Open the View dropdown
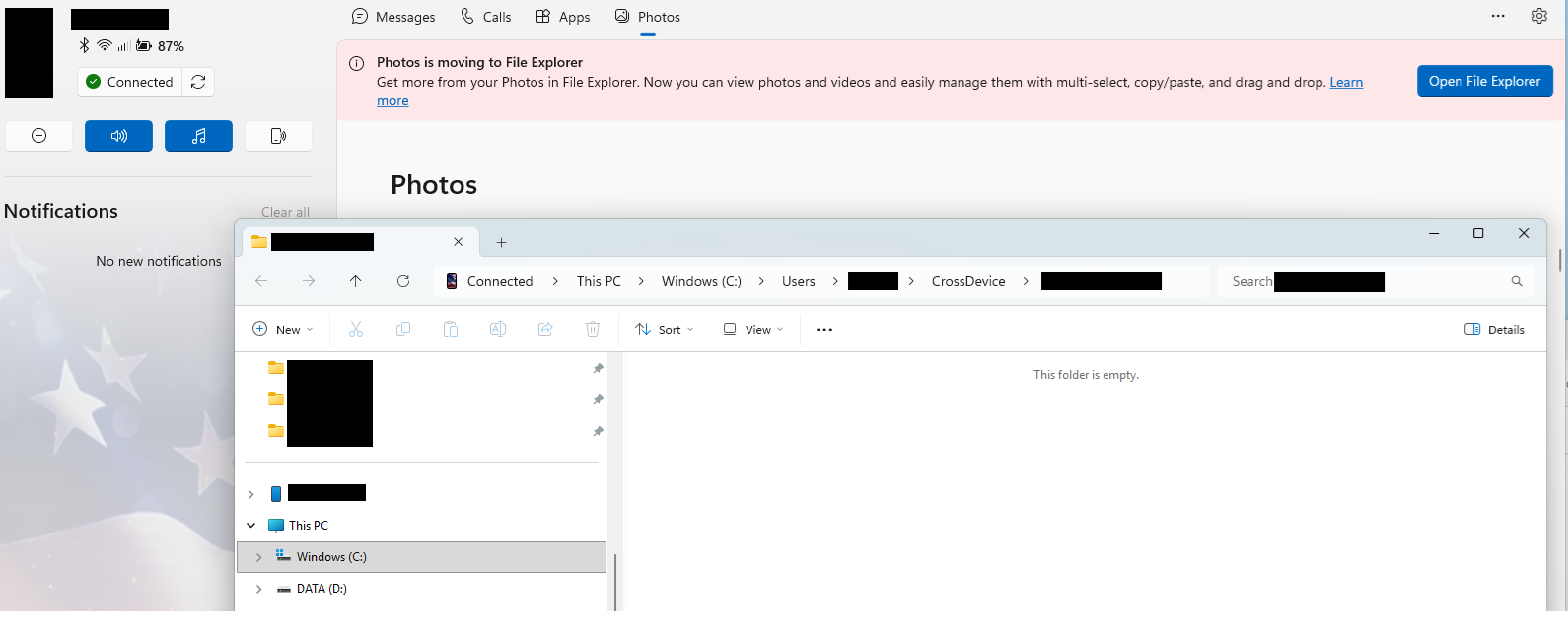Viewport: 1568px width, 639px height. tap(753, 329)
